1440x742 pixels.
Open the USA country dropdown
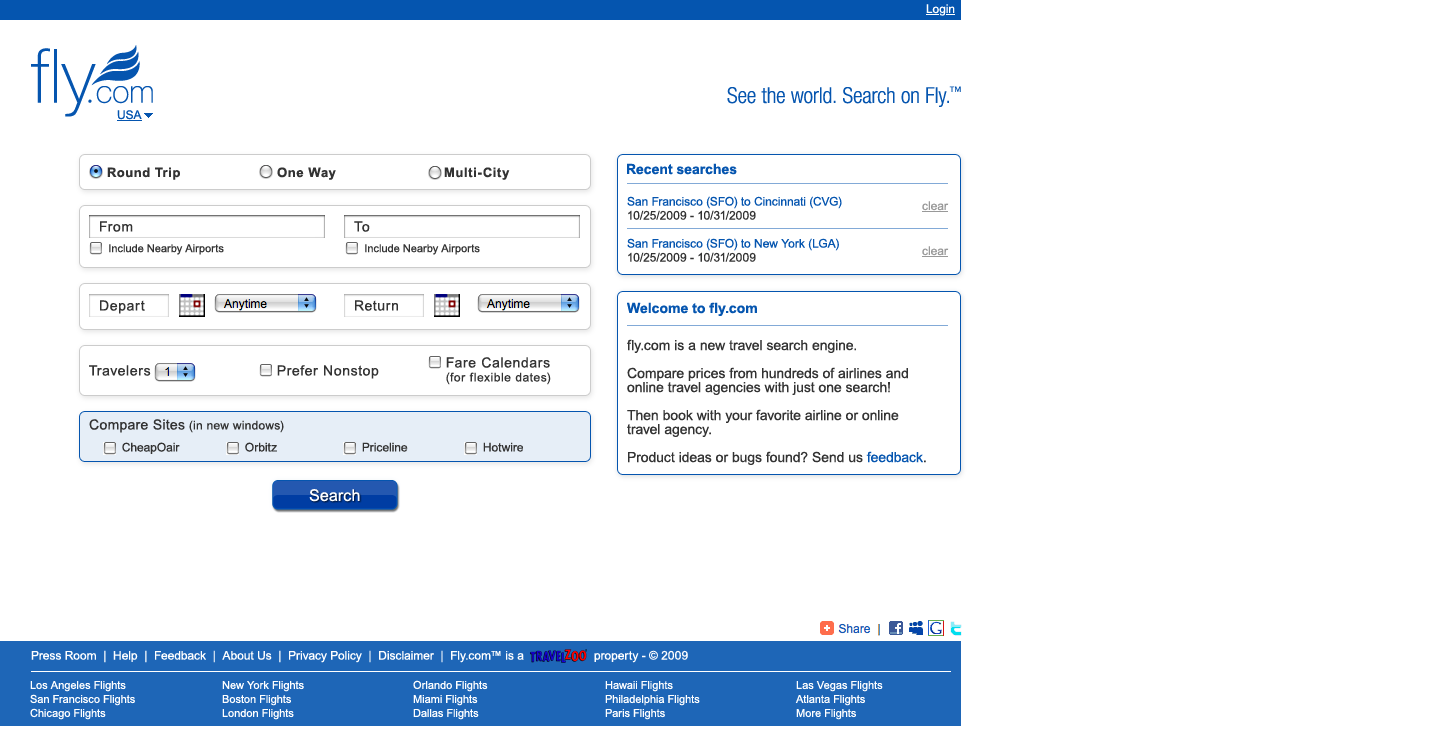(135, 115)
